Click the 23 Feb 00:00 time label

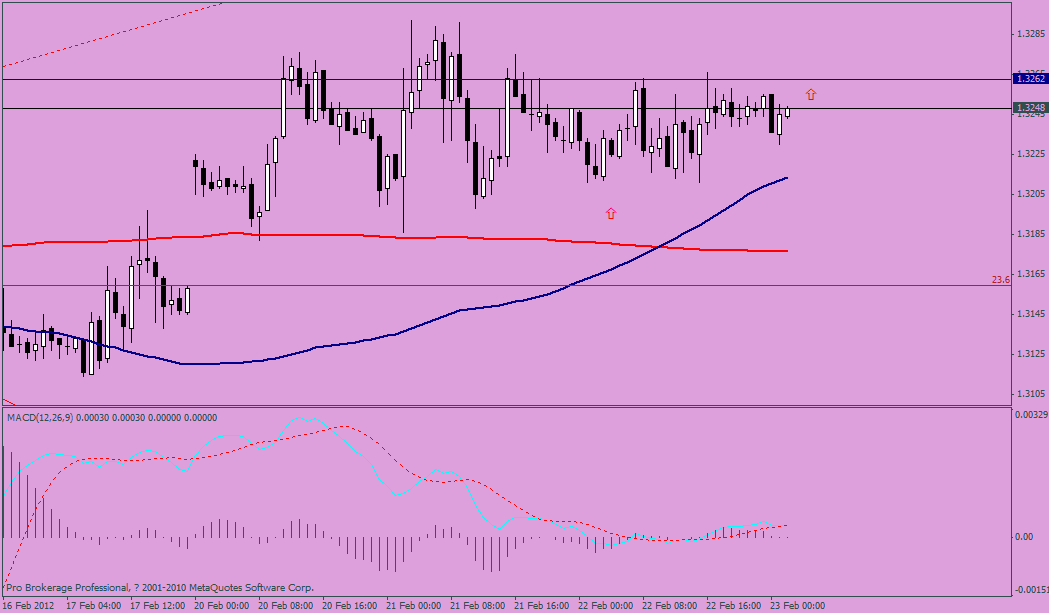(x=797, y=606)
